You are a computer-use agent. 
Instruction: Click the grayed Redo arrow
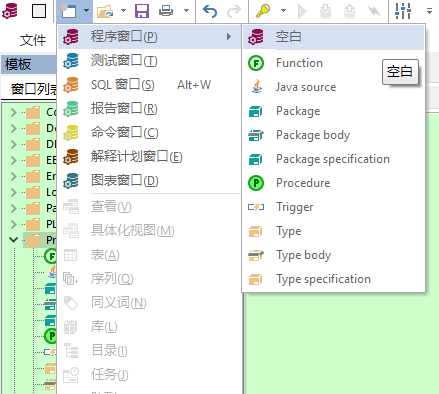pos(234,11)
